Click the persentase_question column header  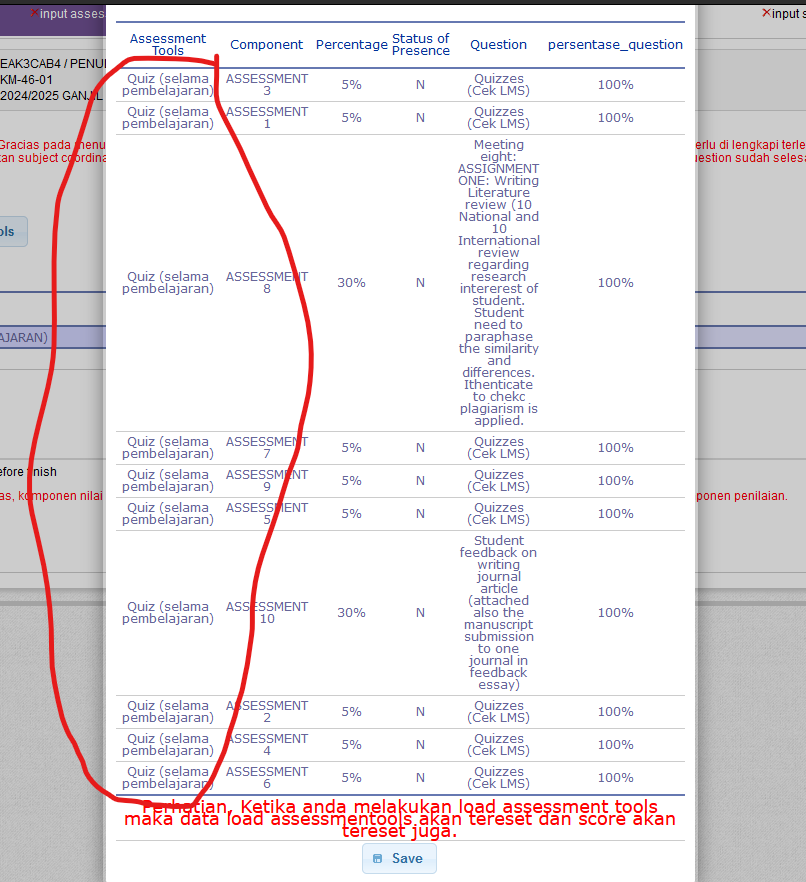[x=615, y=45]
